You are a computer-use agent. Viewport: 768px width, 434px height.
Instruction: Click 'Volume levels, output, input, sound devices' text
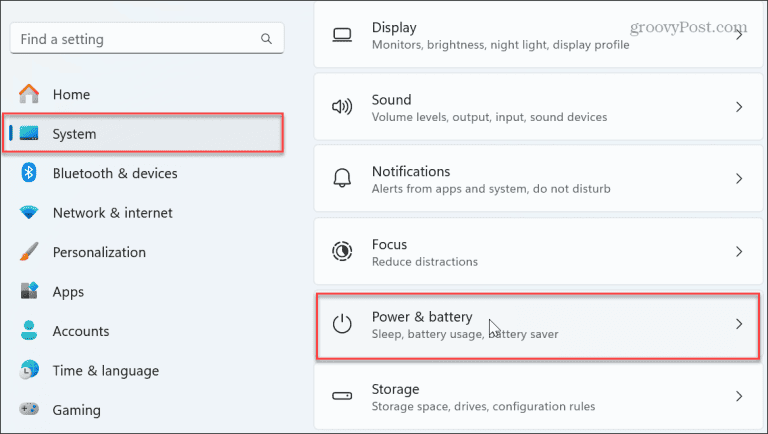[x=489, y=117]
